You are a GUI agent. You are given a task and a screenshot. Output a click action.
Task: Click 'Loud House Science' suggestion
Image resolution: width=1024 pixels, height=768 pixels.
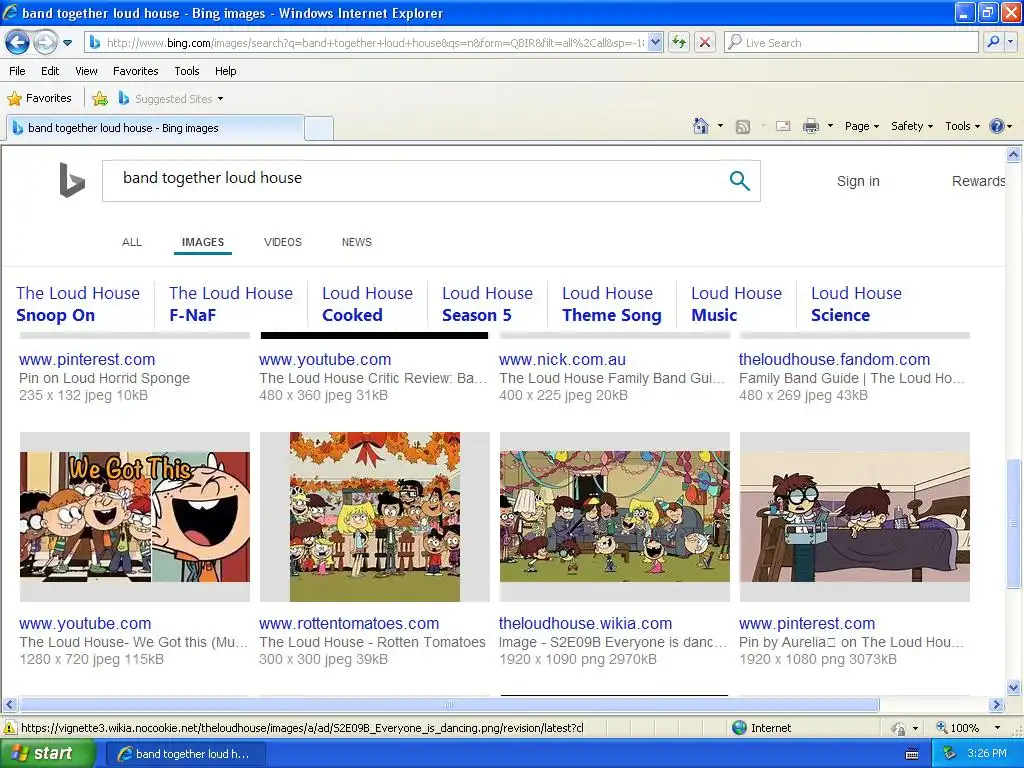tap(856, 304)
